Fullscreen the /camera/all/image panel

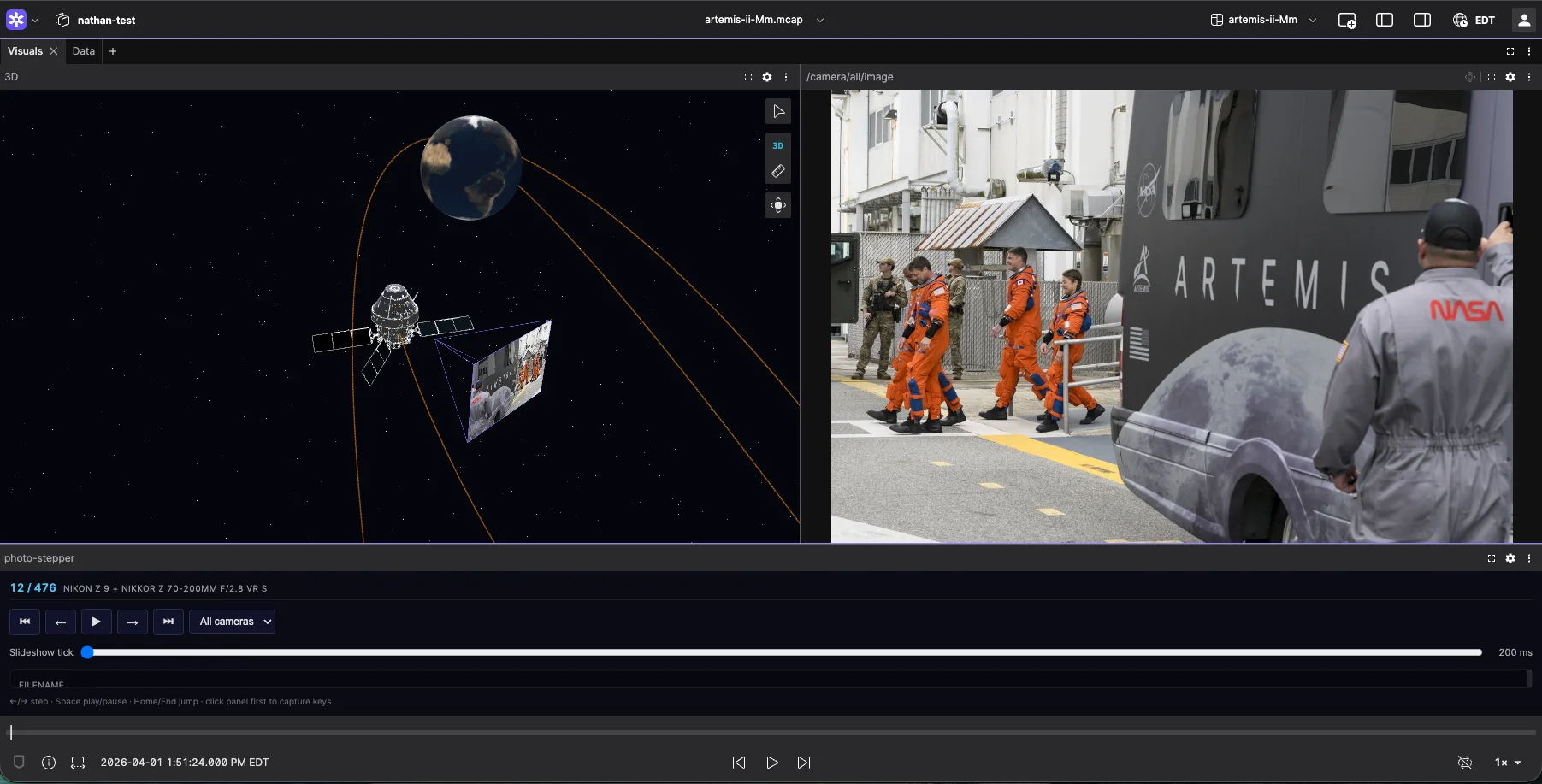coord(1492,77)
